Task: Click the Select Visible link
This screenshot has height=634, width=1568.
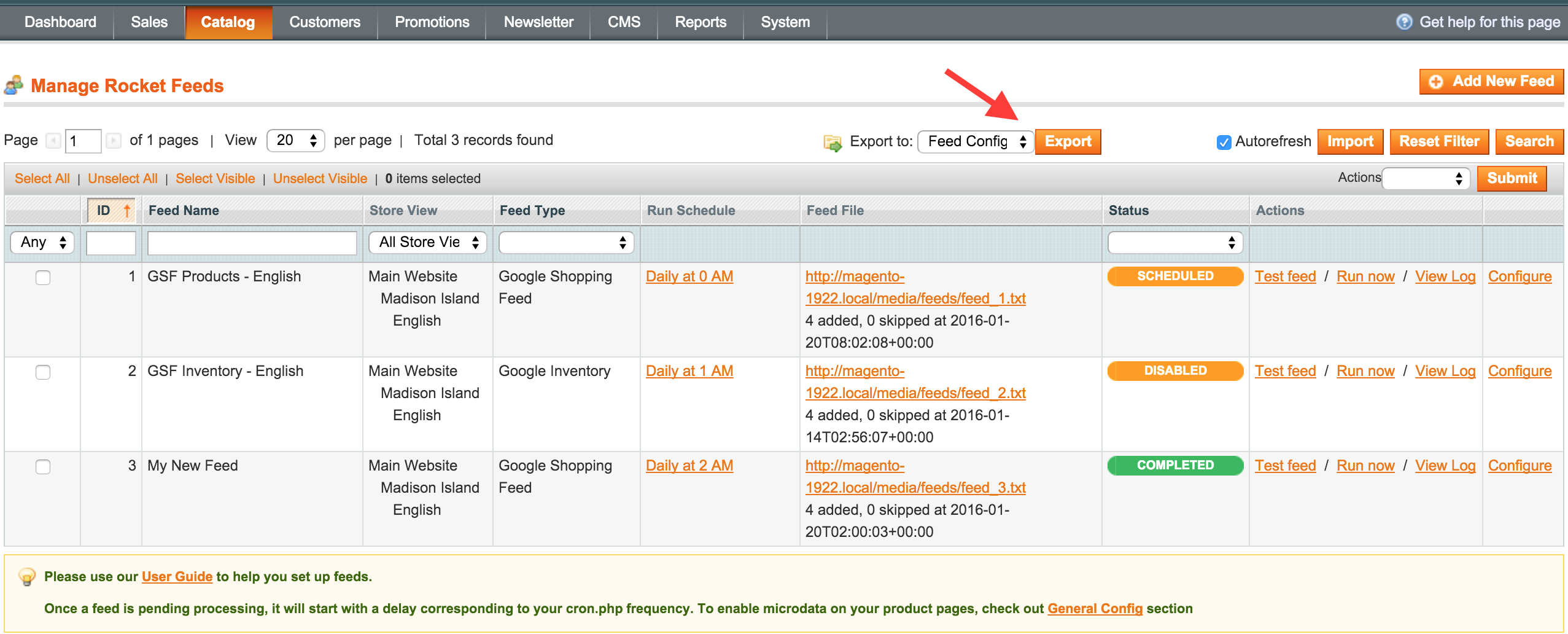Action: coord(215,179)
